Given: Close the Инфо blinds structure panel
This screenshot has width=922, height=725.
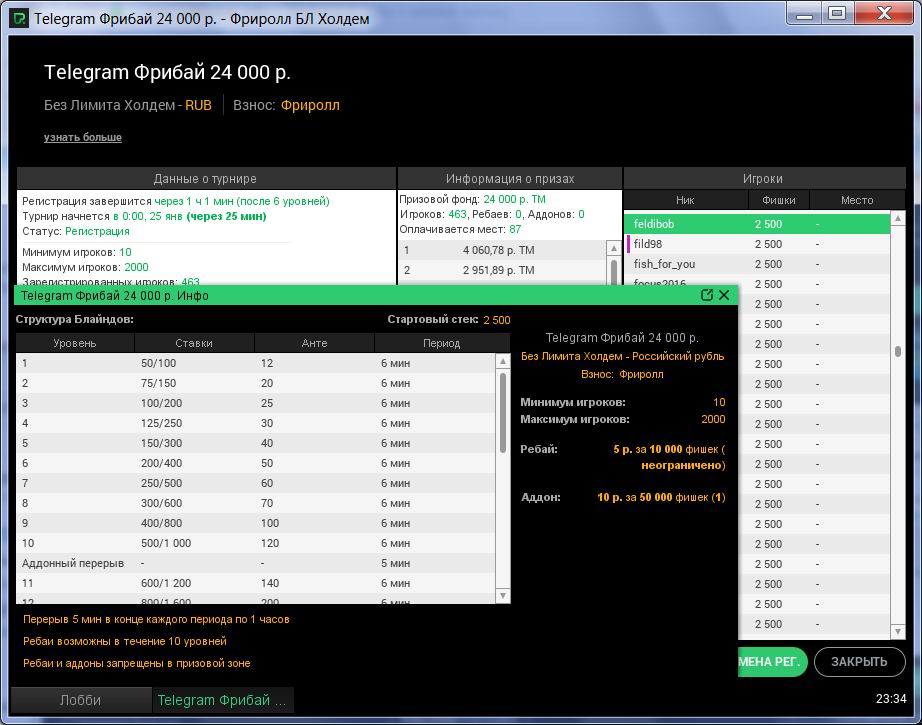Looking at the screenshot, I should (x=724, y=295).
